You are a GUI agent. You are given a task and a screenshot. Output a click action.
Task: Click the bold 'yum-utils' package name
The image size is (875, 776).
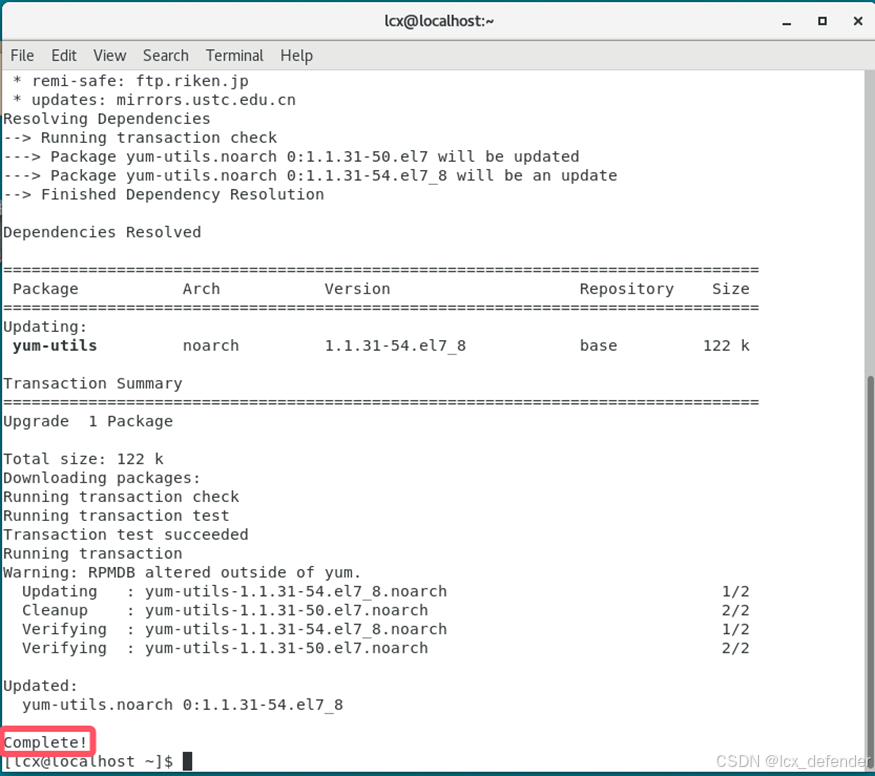tap(55, 346)
